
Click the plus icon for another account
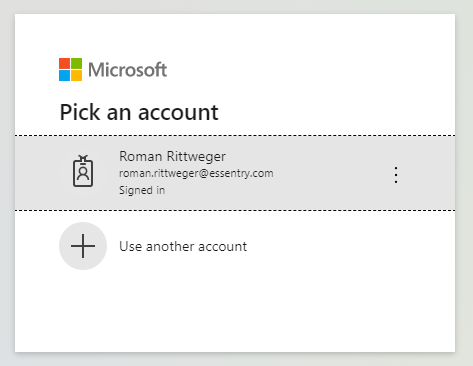[x=83, y=246]
